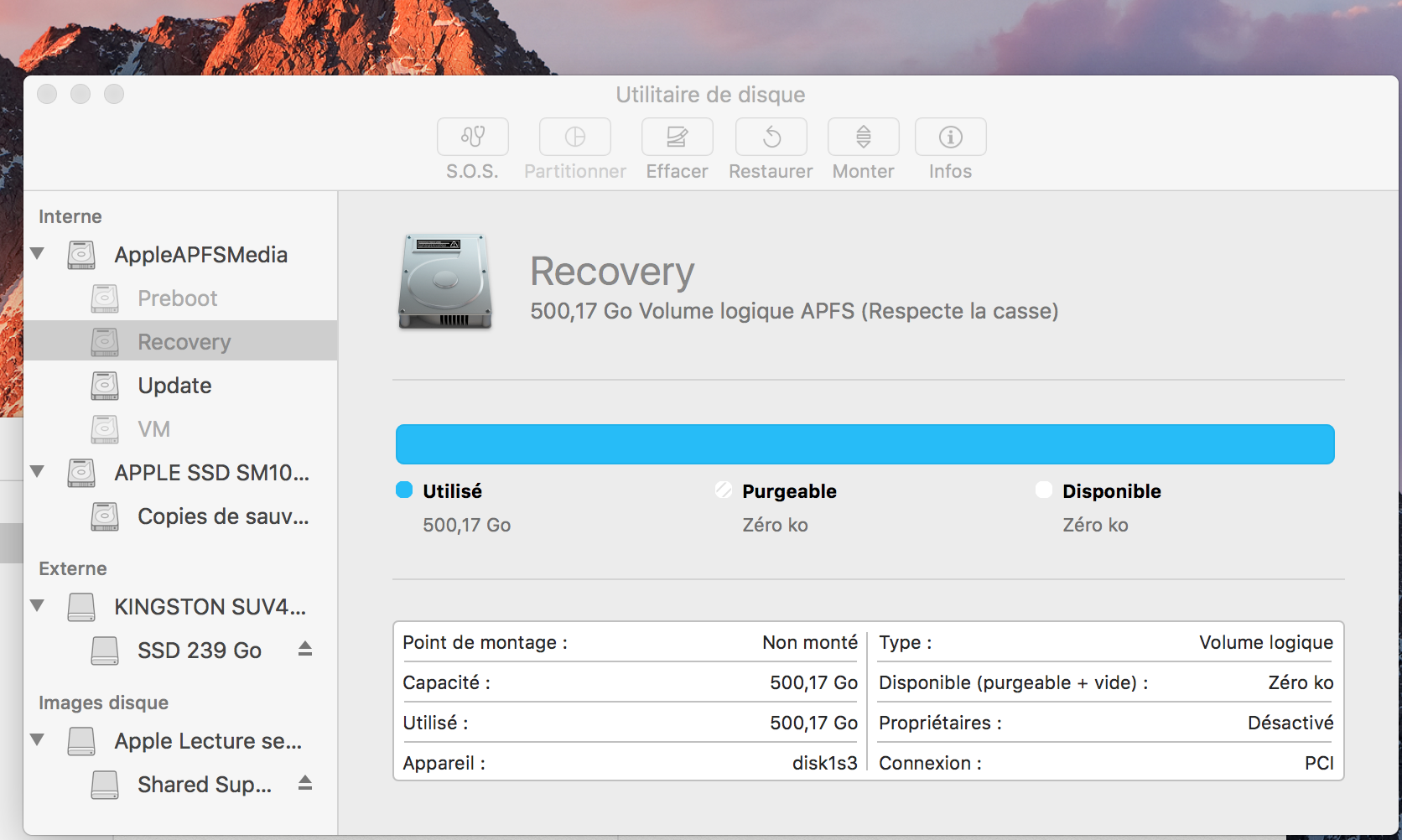The width and height of the screenshot is (1402, 840).
Task: Select the VM volume in sidebar
Action: pyautogui.click(x=153, y=429)
